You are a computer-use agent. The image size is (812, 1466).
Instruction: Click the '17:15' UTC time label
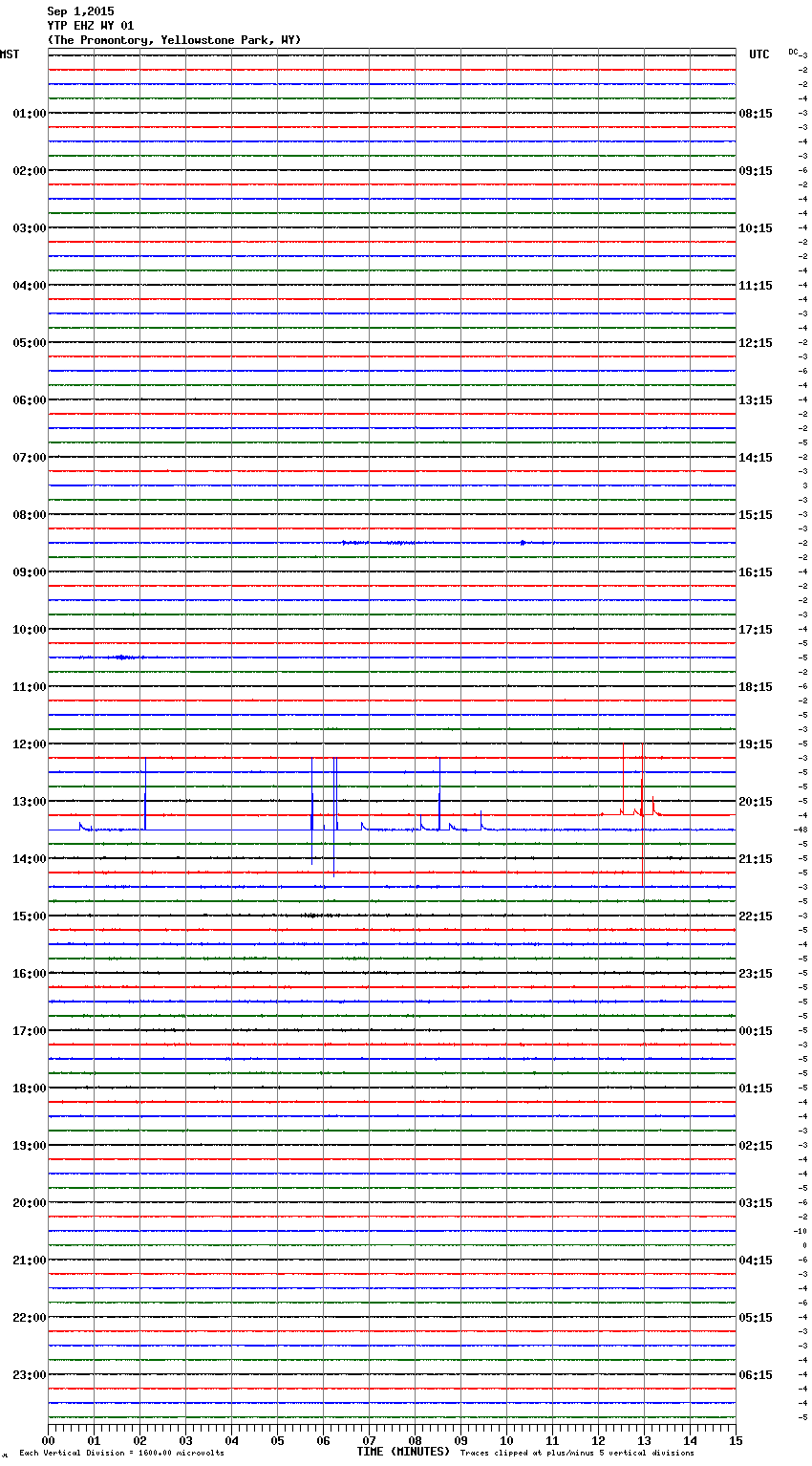point(756,630)
